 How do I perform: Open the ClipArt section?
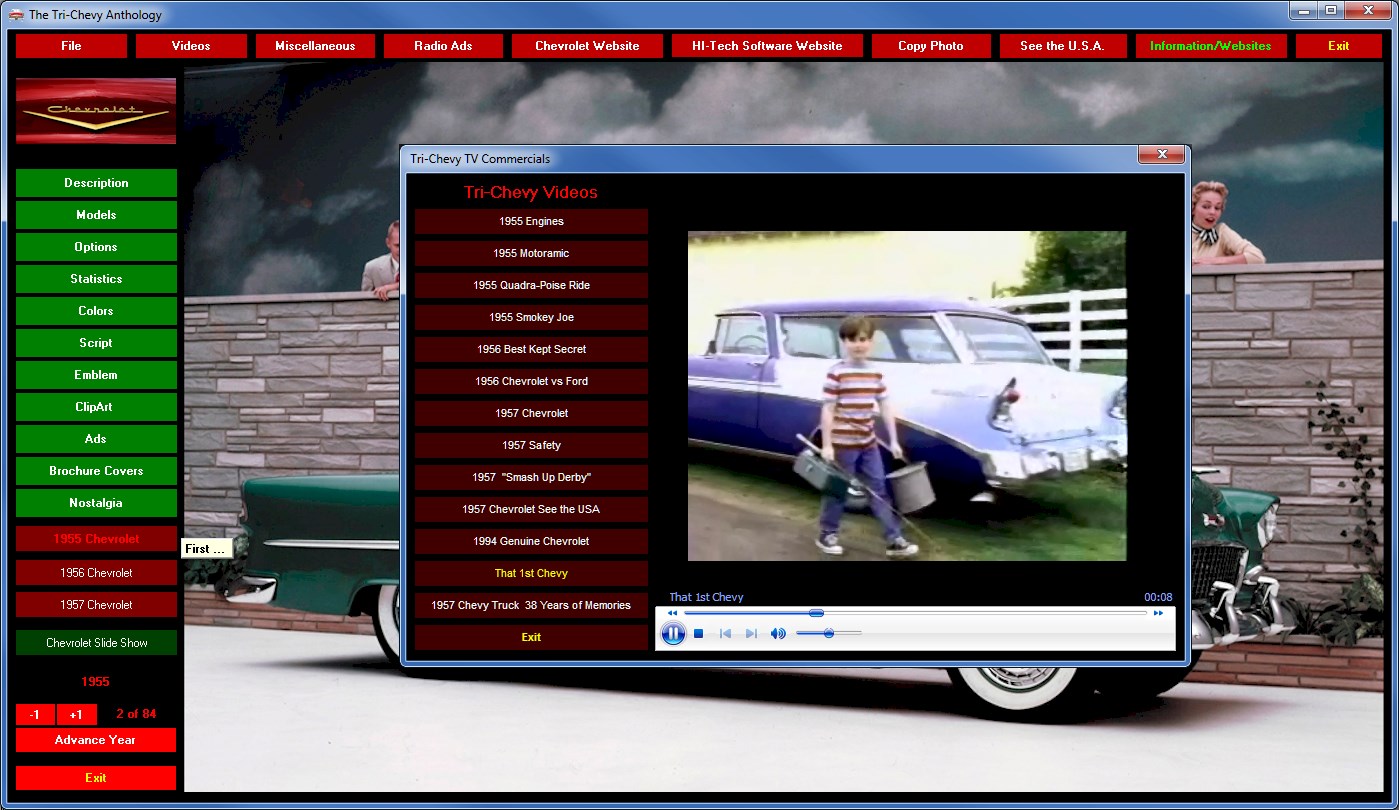(x=96, y=407)
